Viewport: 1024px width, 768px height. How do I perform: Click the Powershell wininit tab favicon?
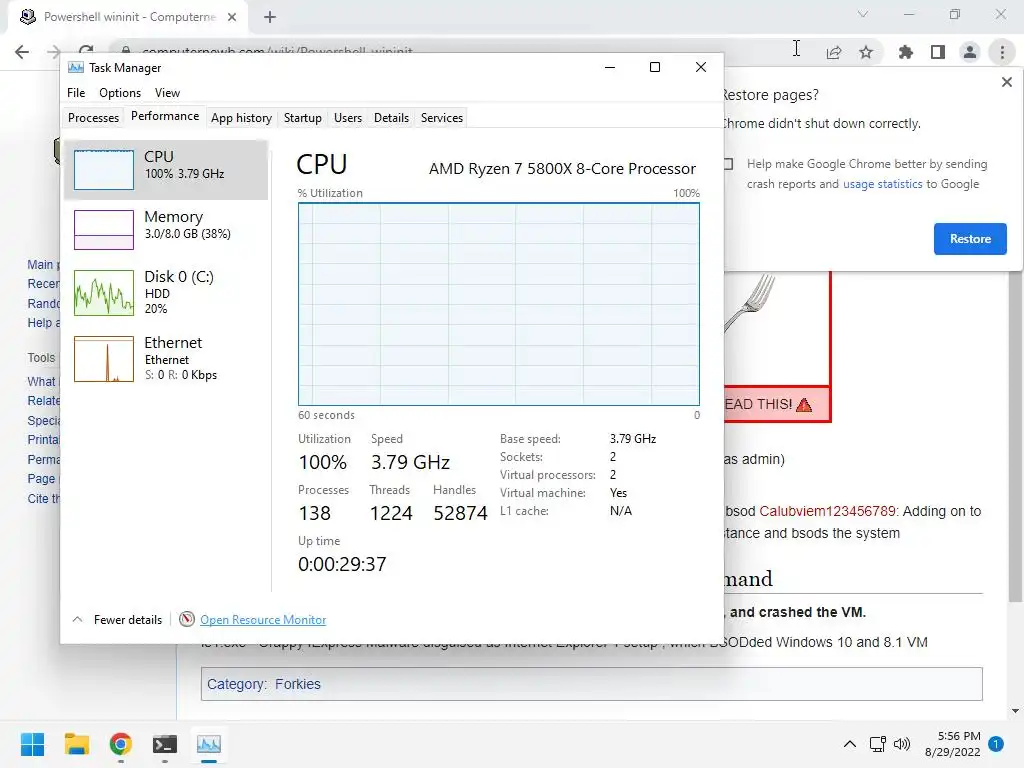[27, 17]
